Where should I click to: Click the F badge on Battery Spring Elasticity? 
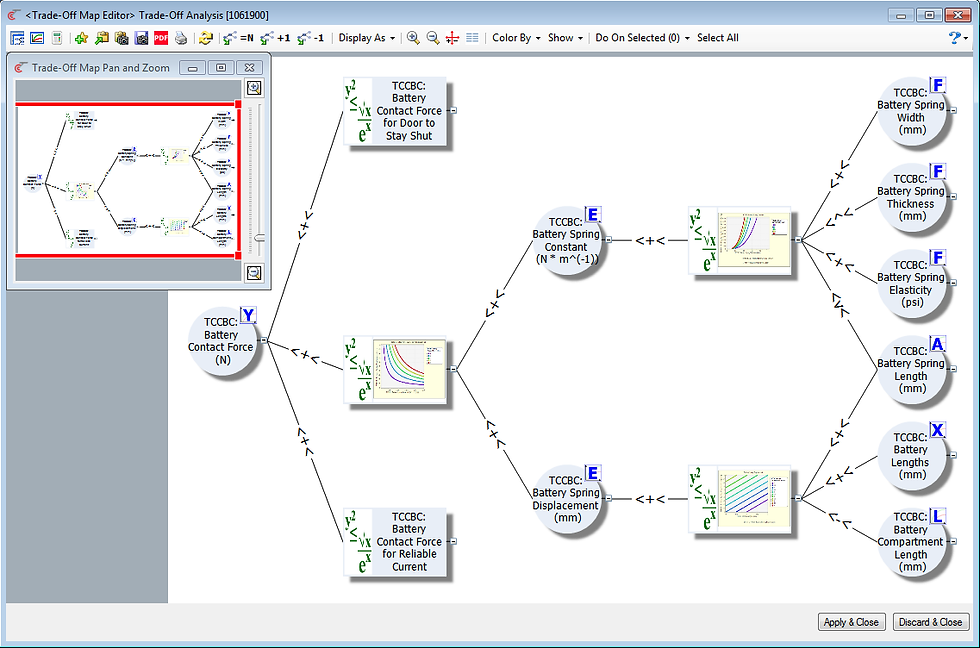pyautogui.click(x=938, y=257)
